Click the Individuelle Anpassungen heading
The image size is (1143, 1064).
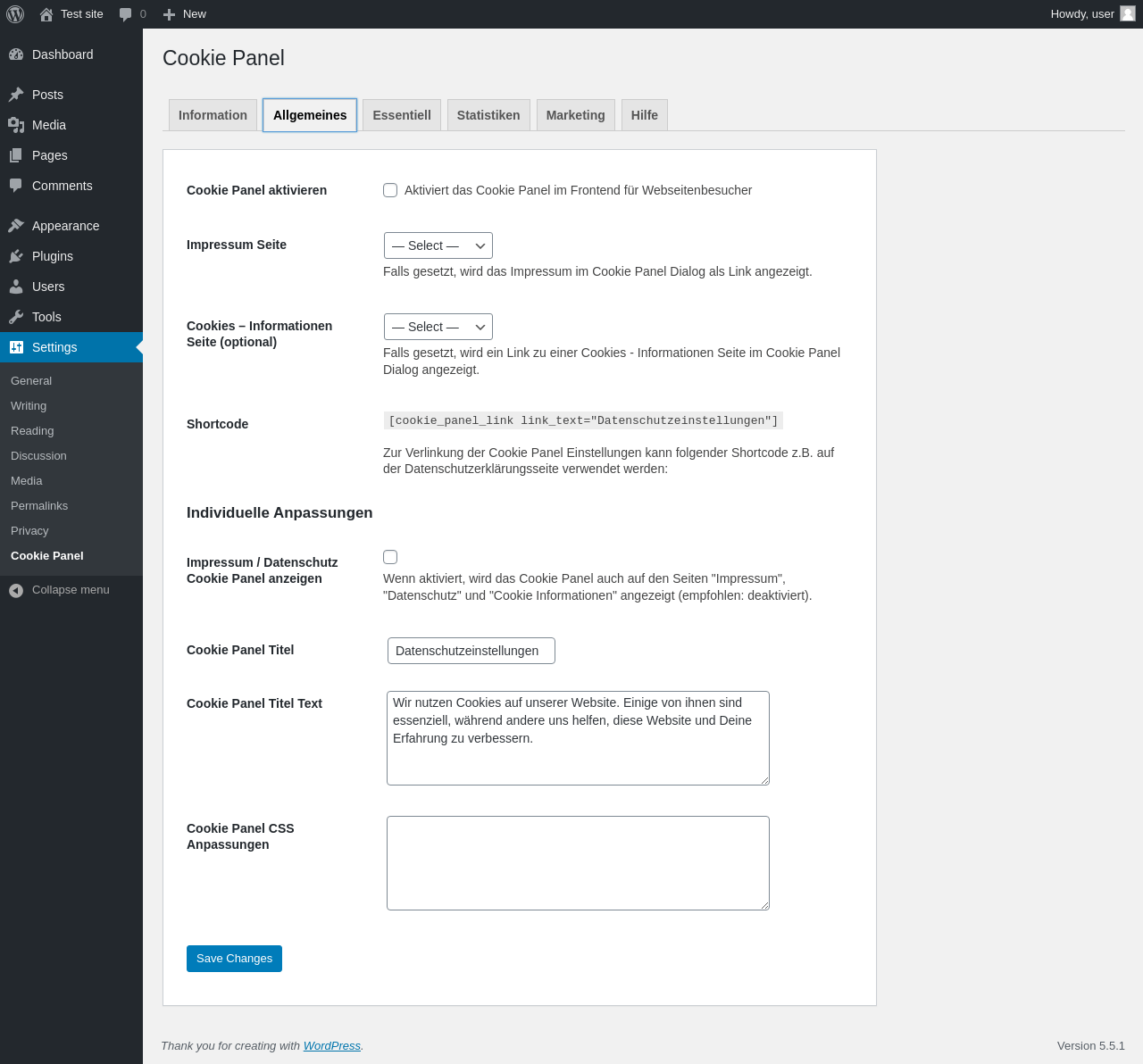[279, 512]
